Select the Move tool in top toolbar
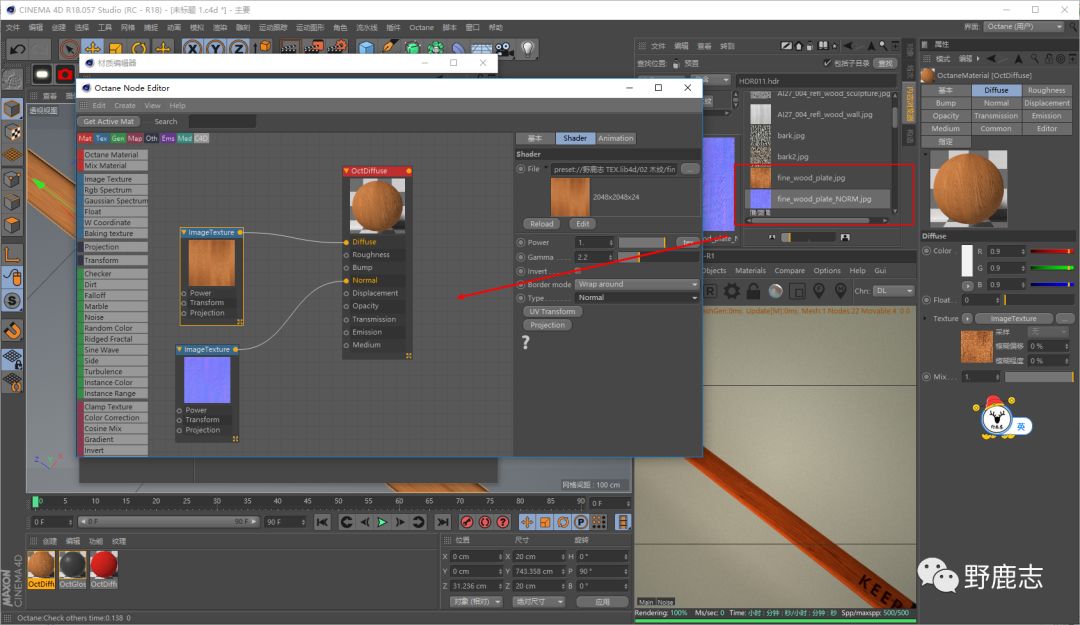Image resolution: width=1080 pixels, height=625 pixels. pos(93,49)
